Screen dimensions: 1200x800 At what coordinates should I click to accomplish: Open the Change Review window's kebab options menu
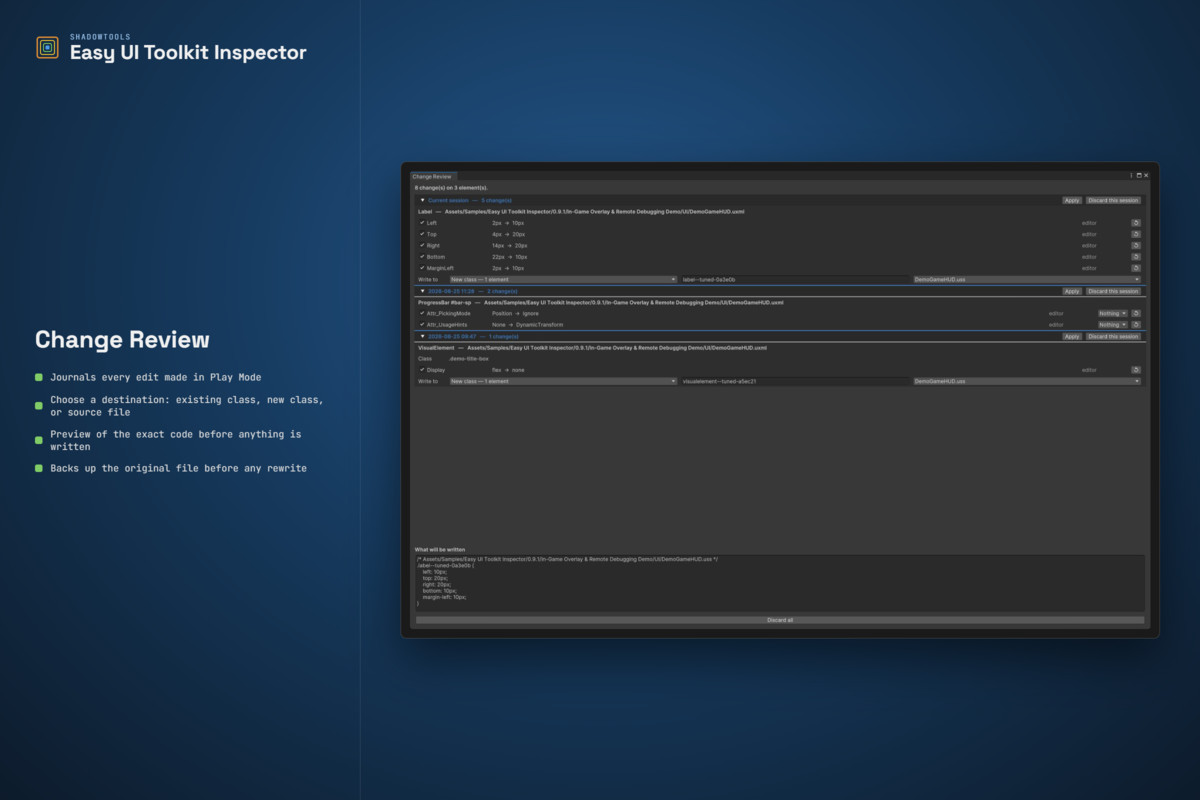tap(1131, 175)
